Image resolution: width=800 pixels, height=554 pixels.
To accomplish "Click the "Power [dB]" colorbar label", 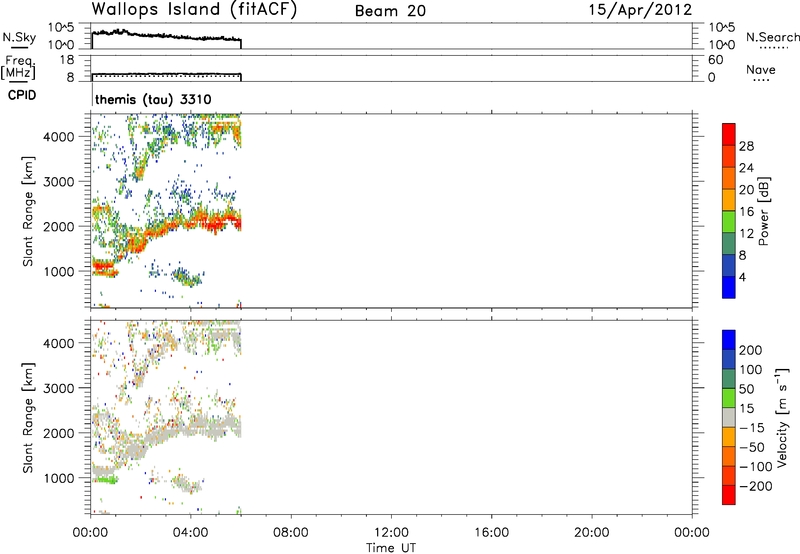I will coord(764,211).
